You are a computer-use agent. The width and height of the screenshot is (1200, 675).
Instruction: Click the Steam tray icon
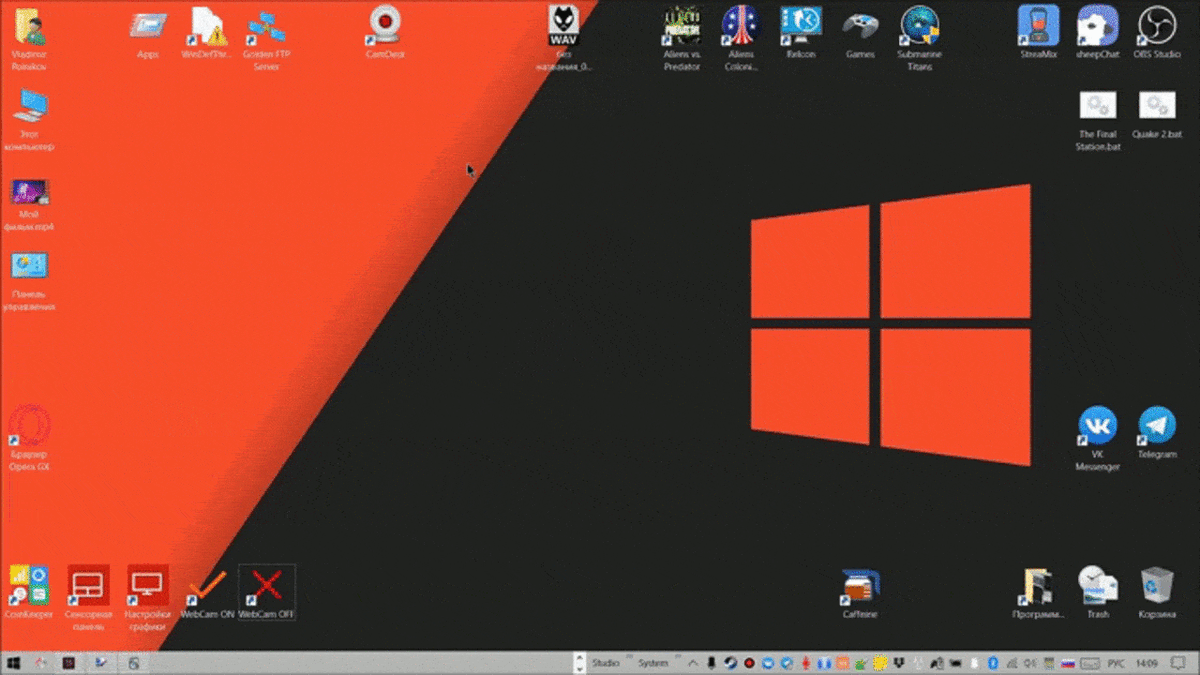730,663
